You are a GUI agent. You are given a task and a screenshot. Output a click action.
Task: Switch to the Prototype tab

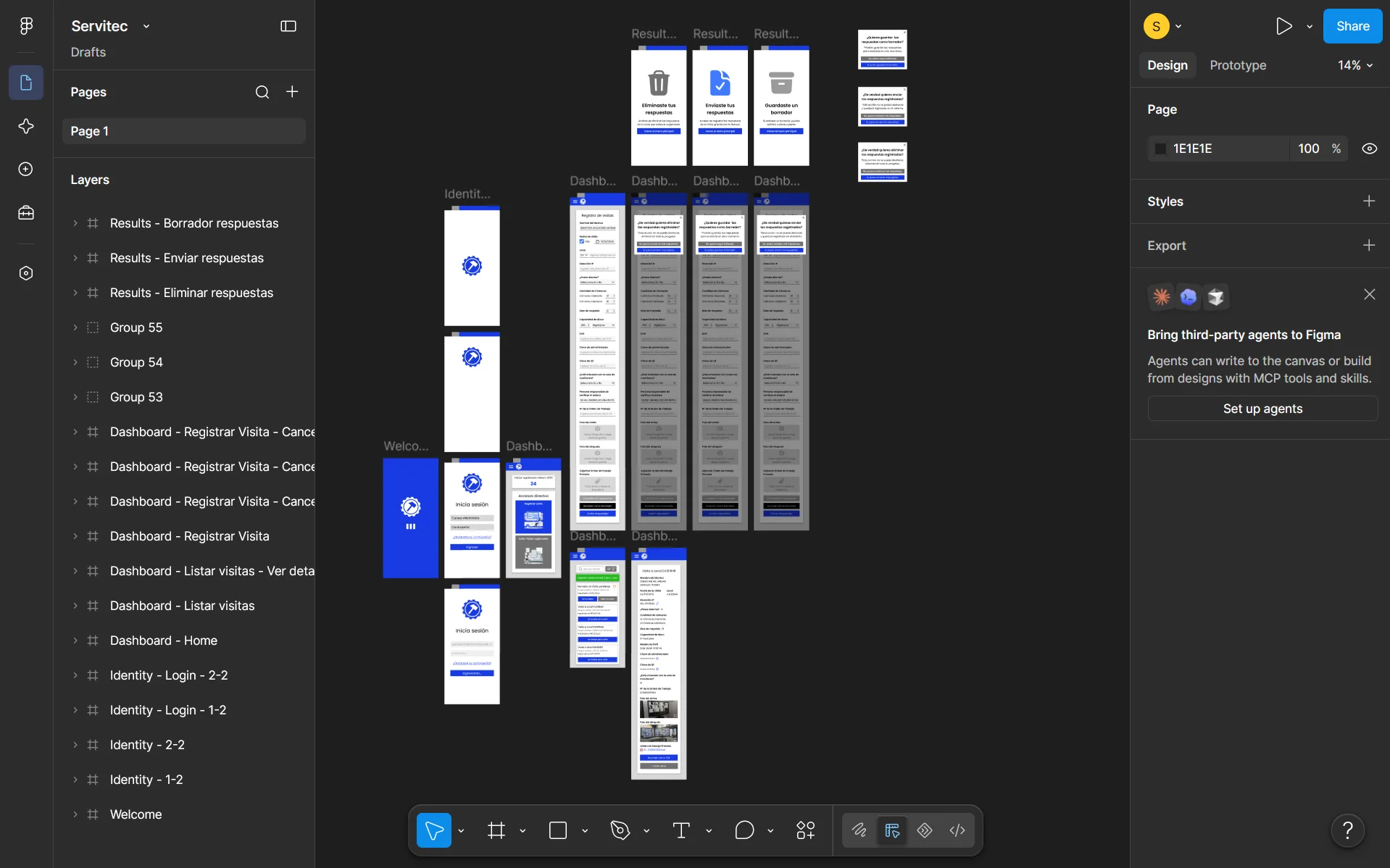(x=1238, y=65)
